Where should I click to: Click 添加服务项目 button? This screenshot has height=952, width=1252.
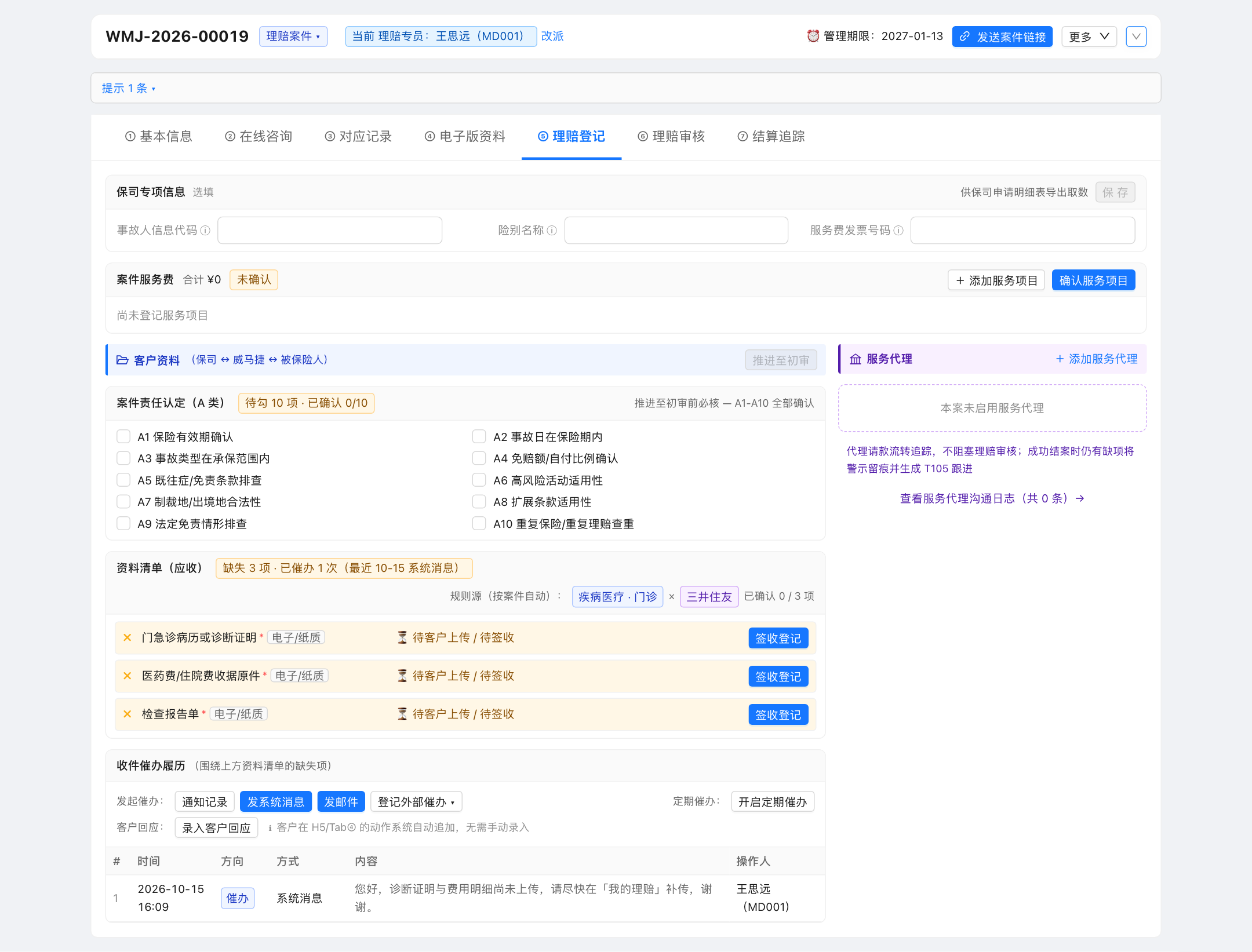(996, 280)
